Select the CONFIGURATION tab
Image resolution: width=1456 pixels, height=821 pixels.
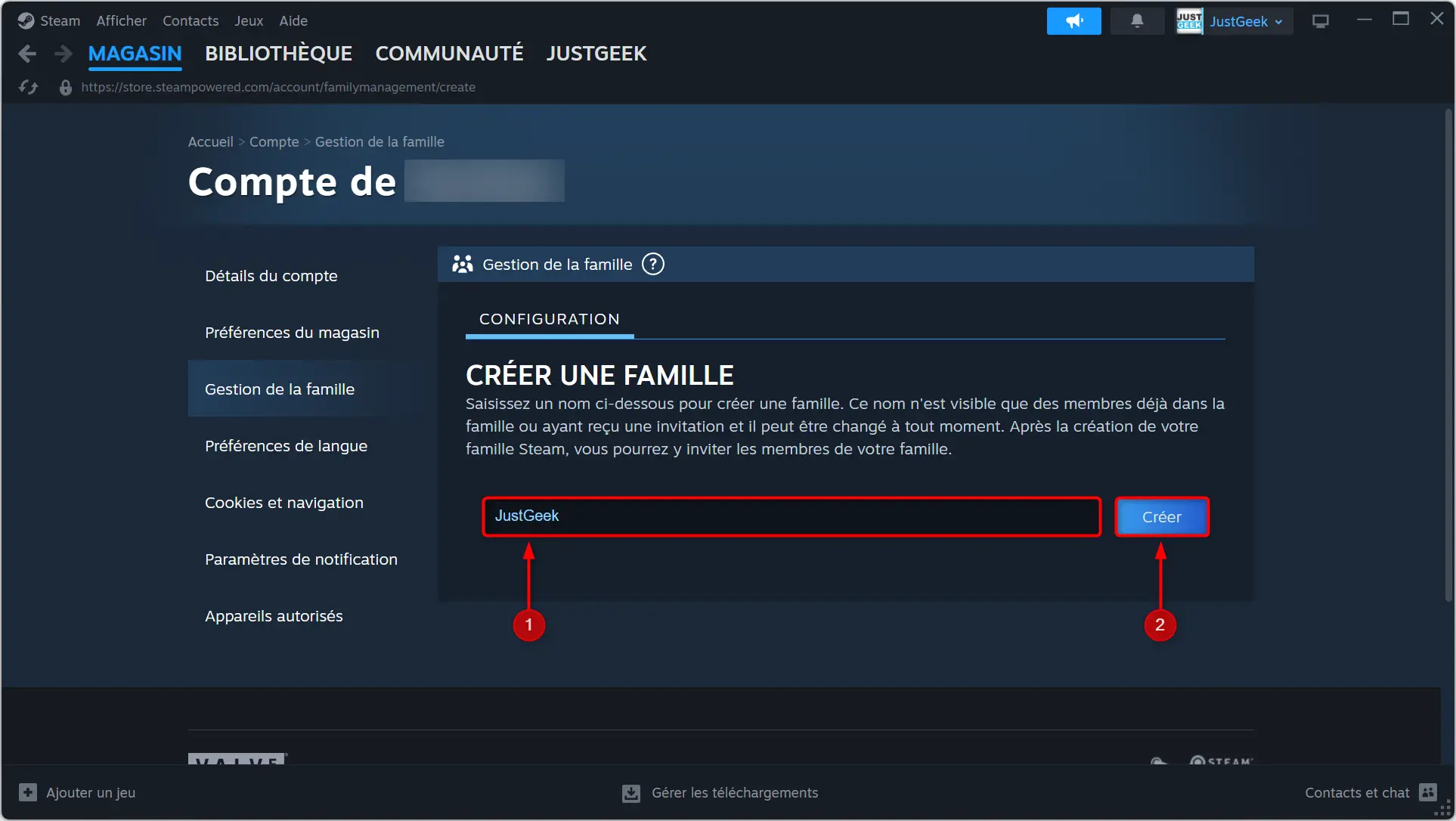[549, 319]
